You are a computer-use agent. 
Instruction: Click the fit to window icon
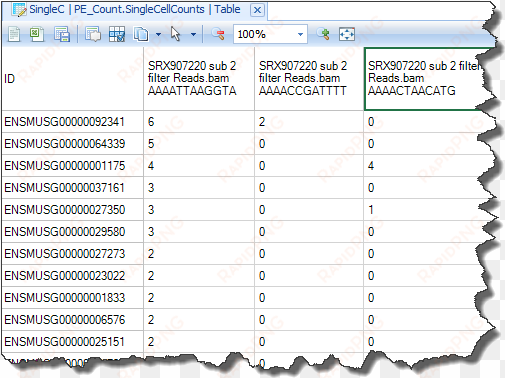coord(347,34)
